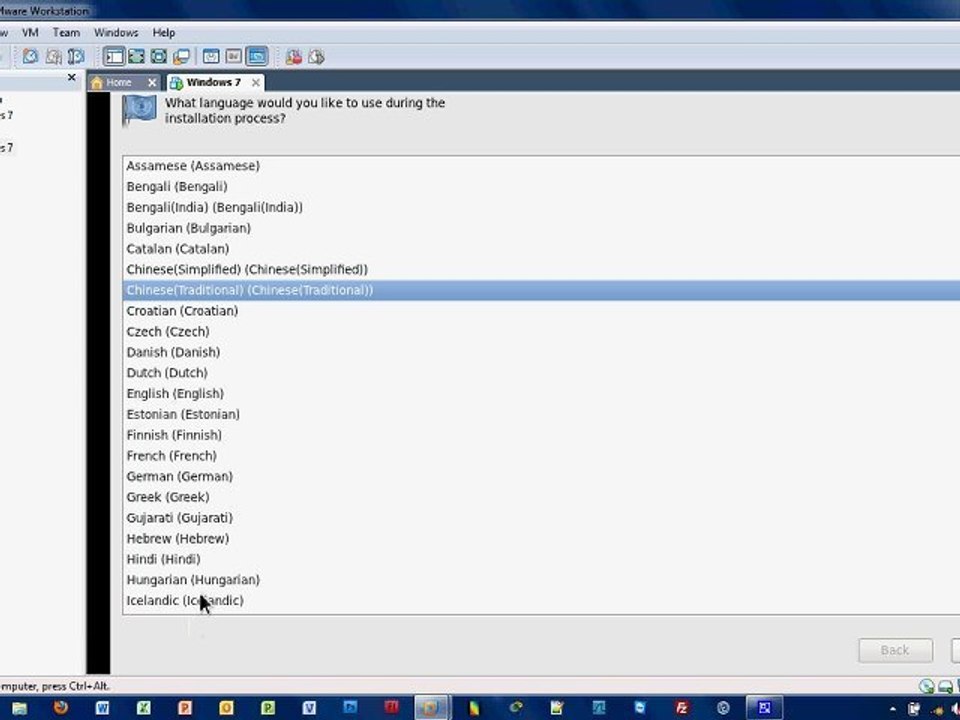Click the green device status bar icon
This screenshot has height=720, width=960.
pos(926,686)
